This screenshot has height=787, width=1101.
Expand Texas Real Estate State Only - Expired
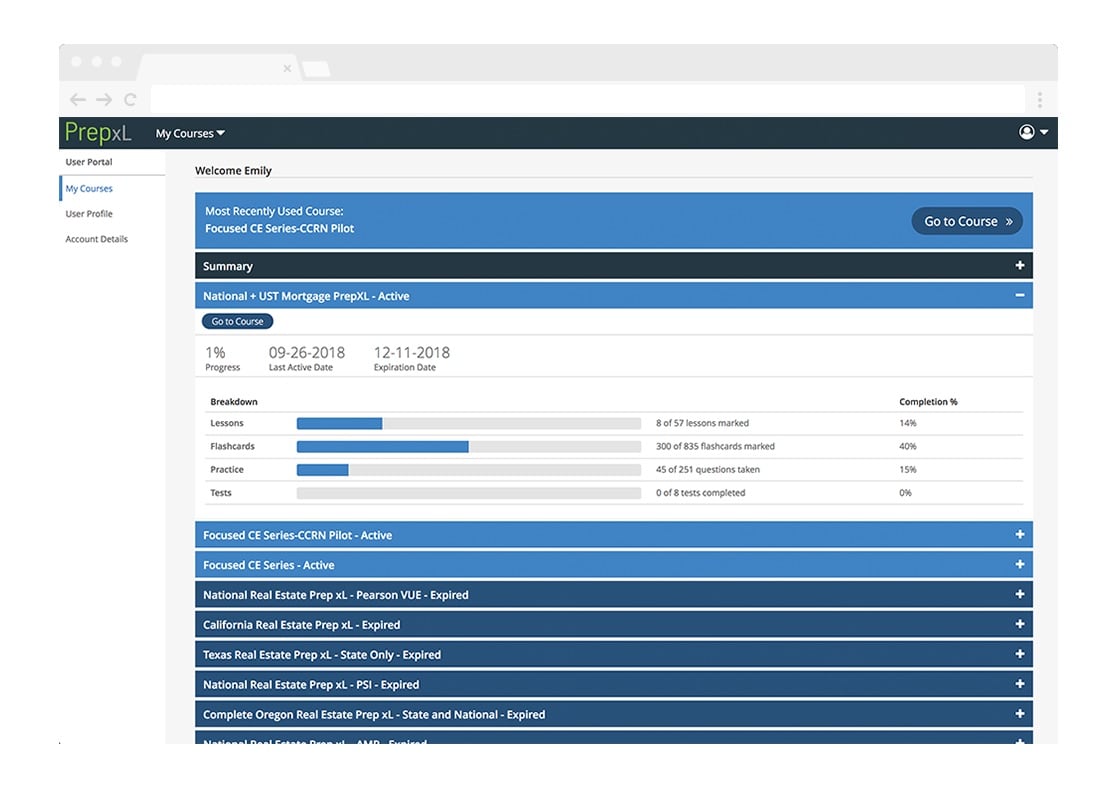pyautogui.click(x=614, y=654)
